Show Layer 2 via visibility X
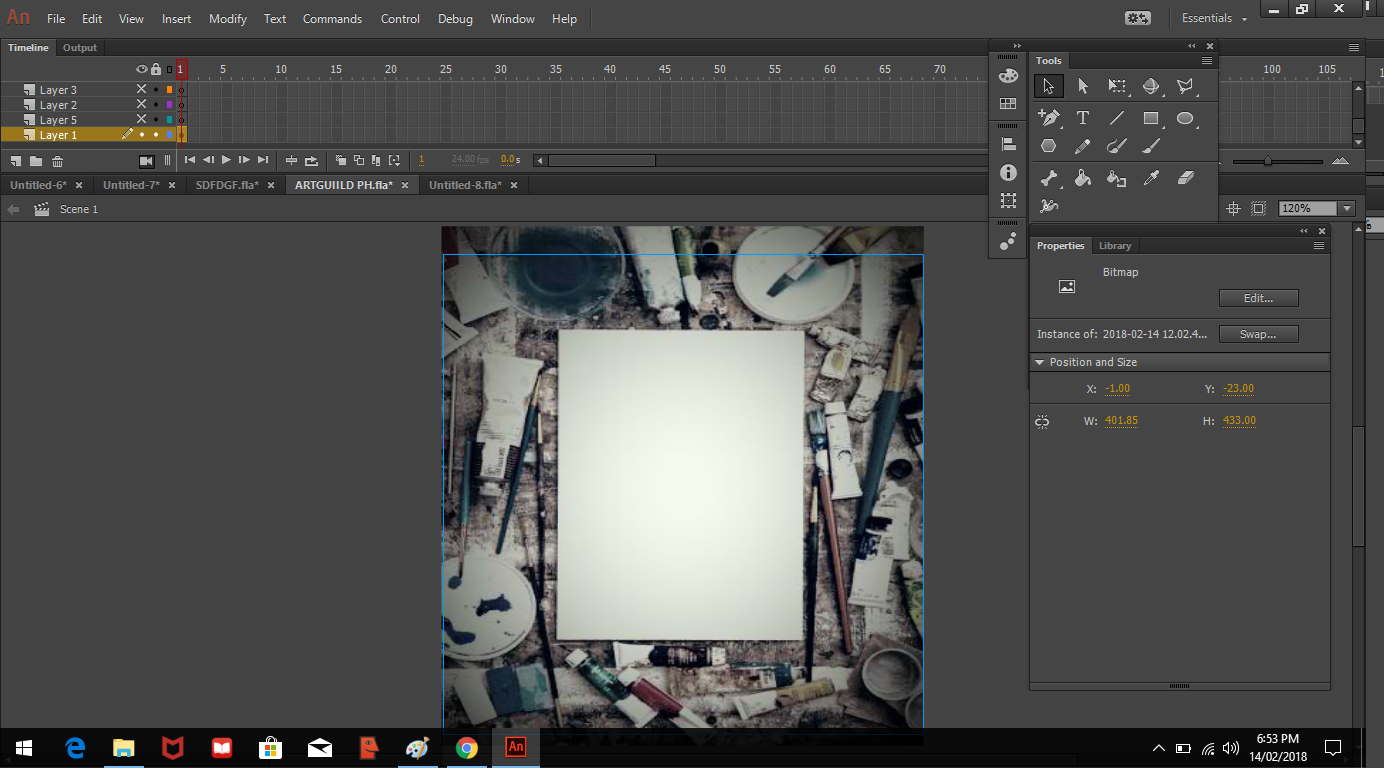This screenshot has height=768, width=1384. [141, 105]
